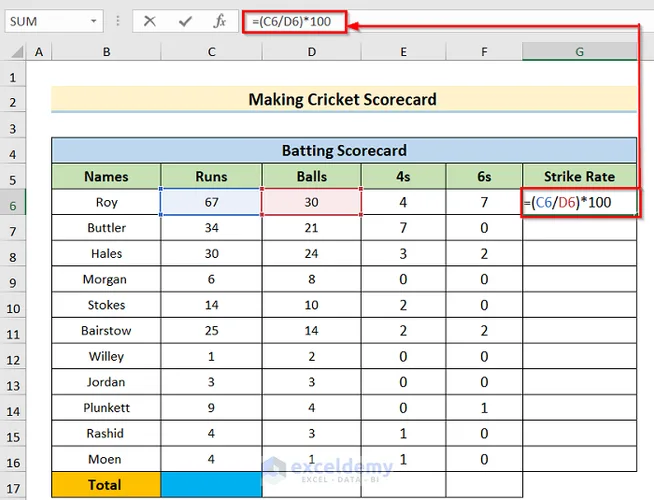Click Roy's balls cell showing 30
The height and width of the screenshot is (500, 654).
(312, 202)
